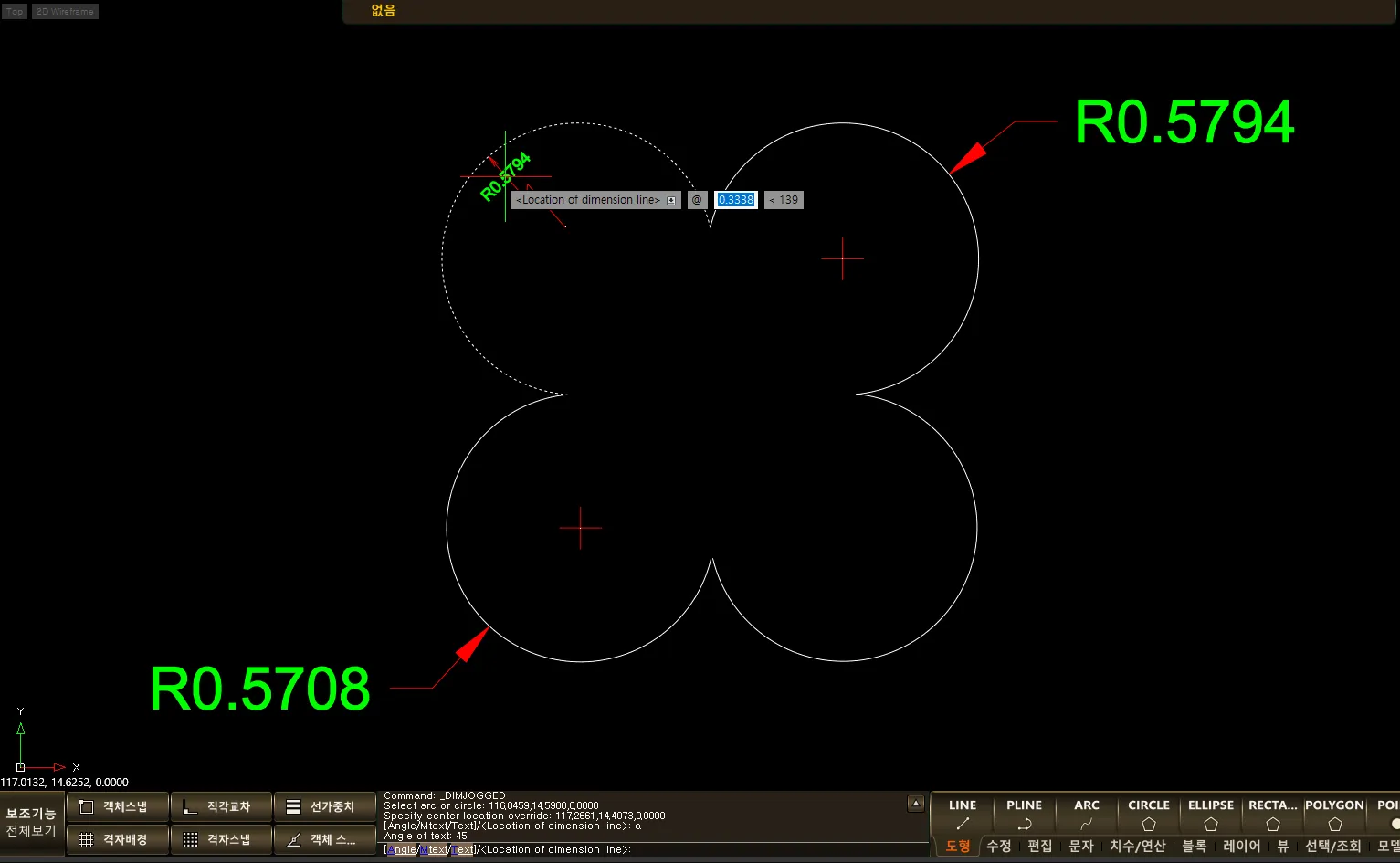Toggle 격자스냅 grid snap
This screenshot has height=863, width=1400.
pos(221,839)
